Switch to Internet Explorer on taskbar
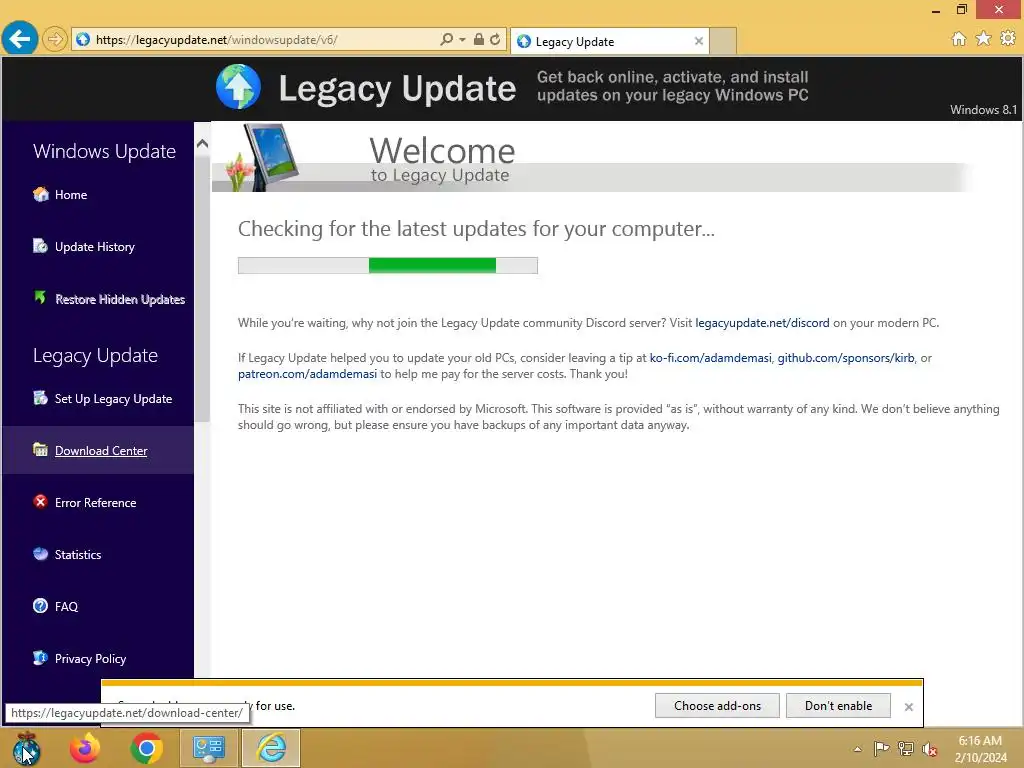1024x768 pixels. (x=271, y=748)
